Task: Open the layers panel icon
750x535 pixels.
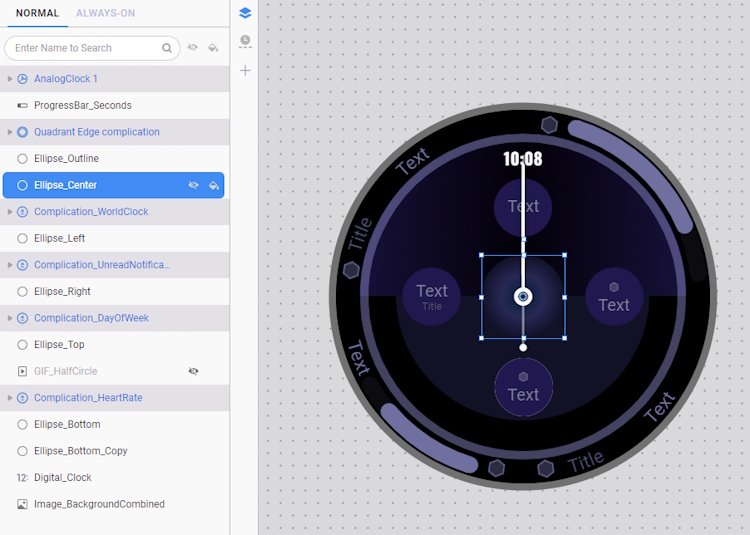Action: point(245,13)
